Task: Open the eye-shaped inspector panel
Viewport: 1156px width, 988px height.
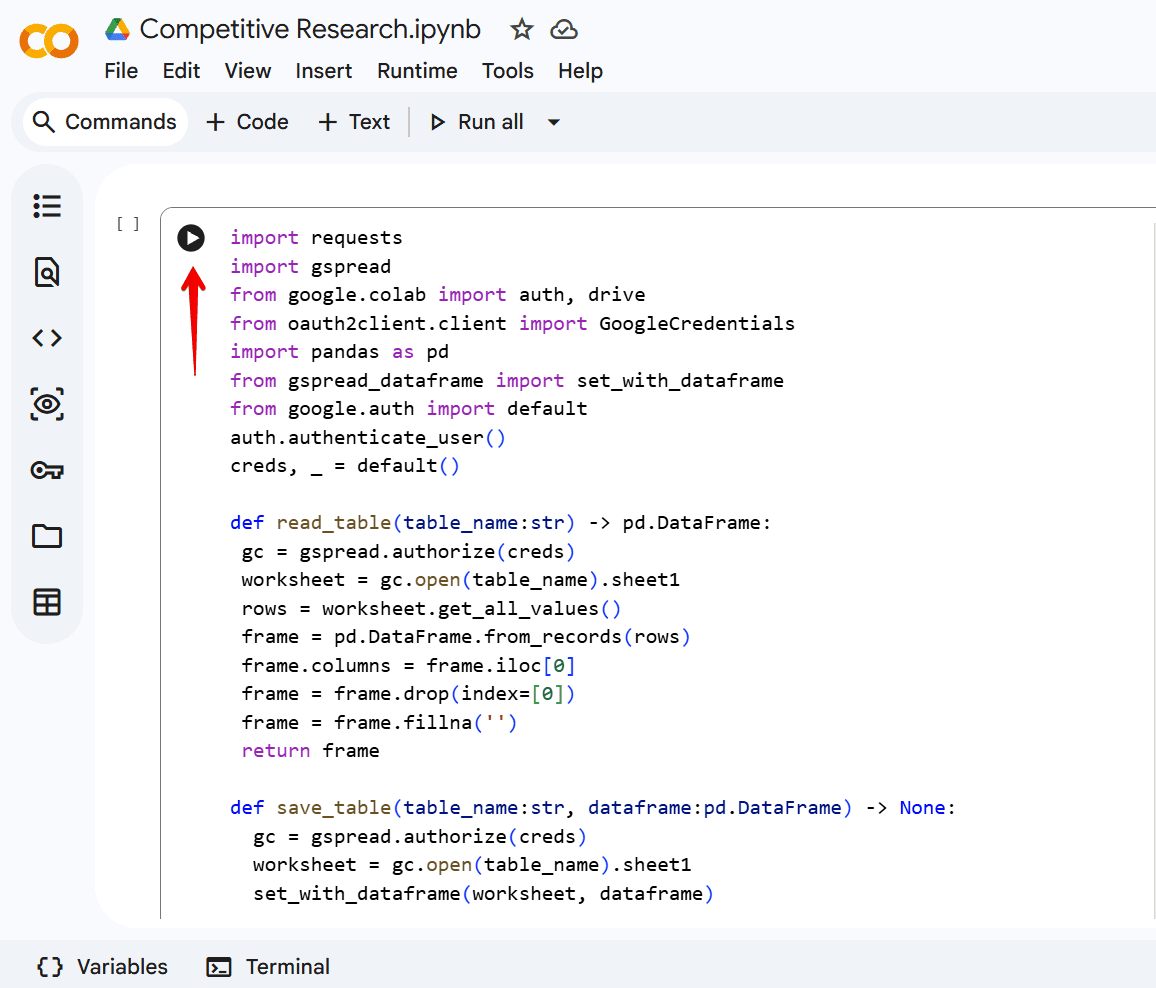Action: (x=47, y=404)
